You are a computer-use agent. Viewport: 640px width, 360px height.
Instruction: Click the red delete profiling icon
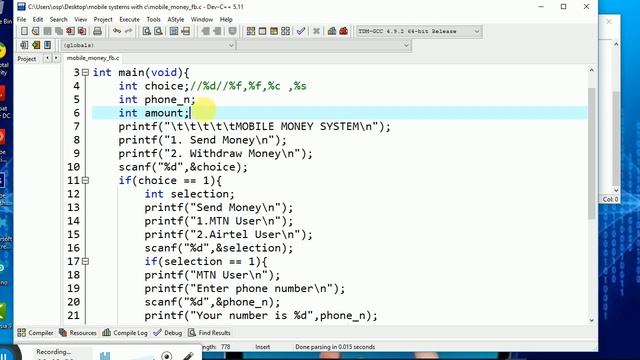(344, 31)
